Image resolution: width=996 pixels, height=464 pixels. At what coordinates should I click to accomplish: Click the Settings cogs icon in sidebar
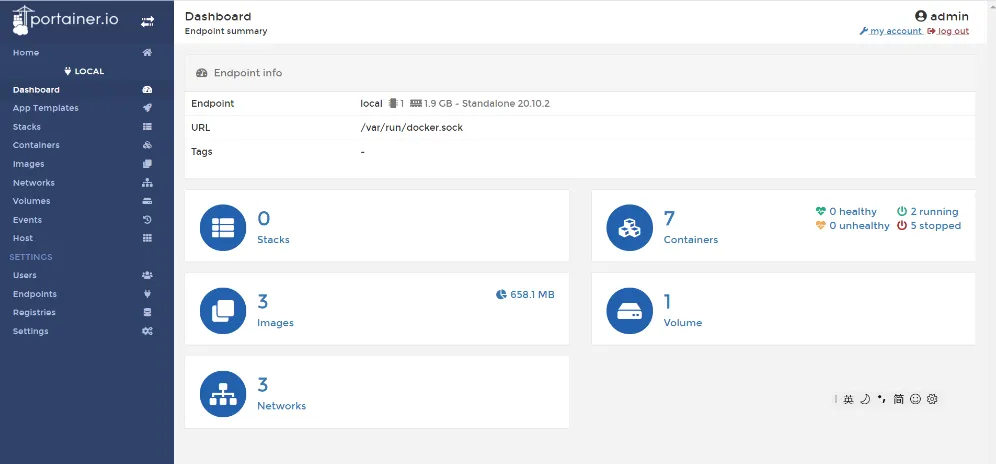coord(147,331)
